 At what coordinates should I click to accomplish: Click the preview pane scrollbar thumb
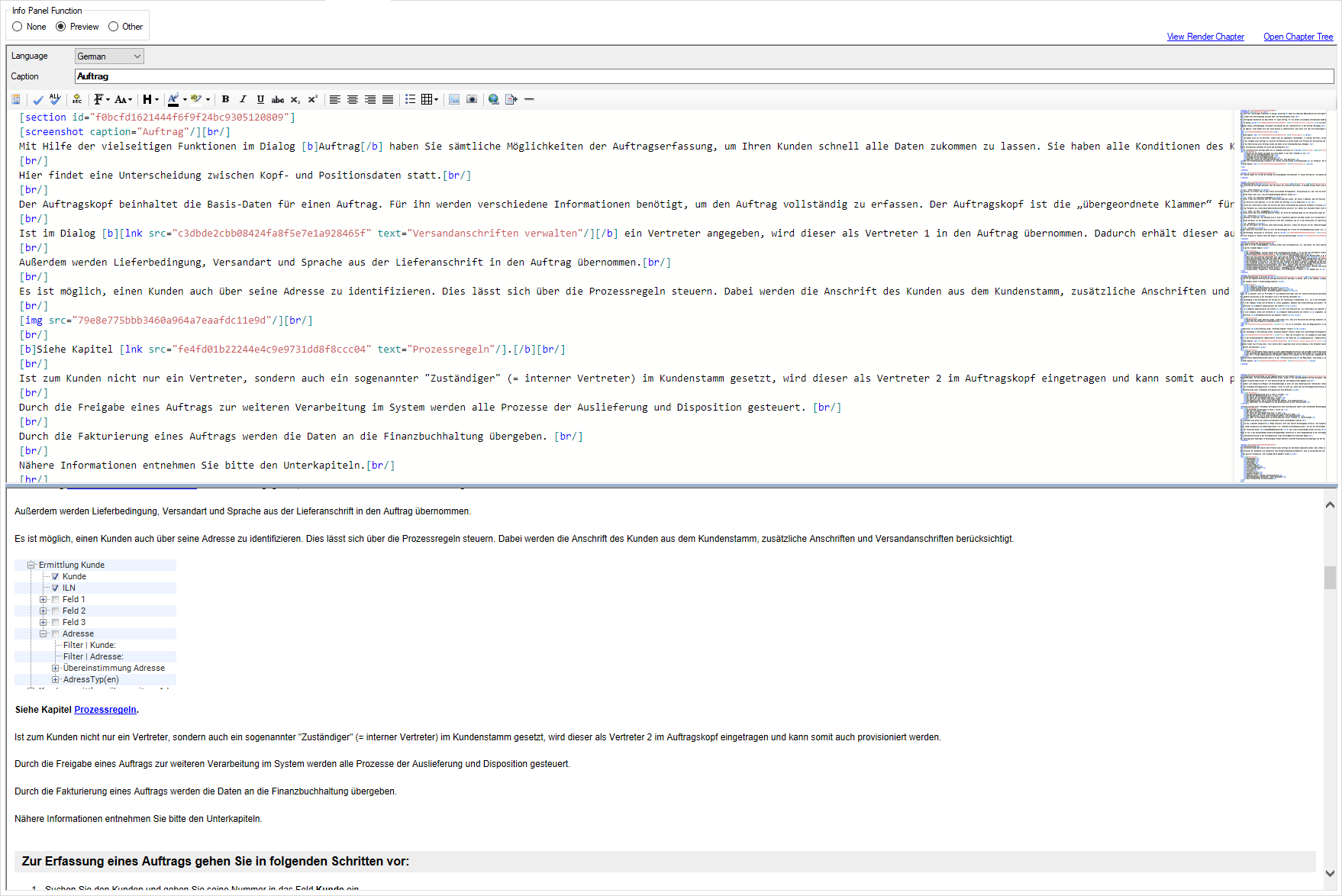coord(1330,578)
